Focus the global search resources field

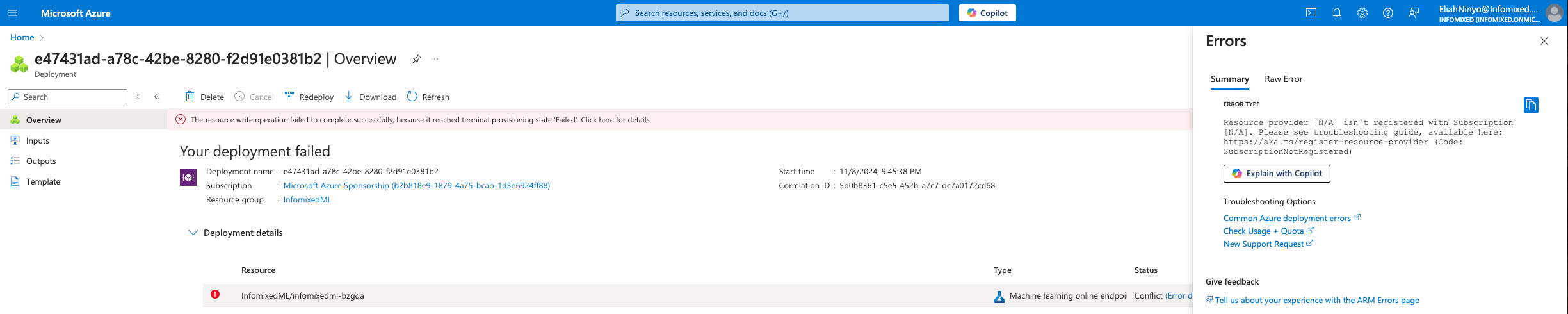(x=782, y=13)
